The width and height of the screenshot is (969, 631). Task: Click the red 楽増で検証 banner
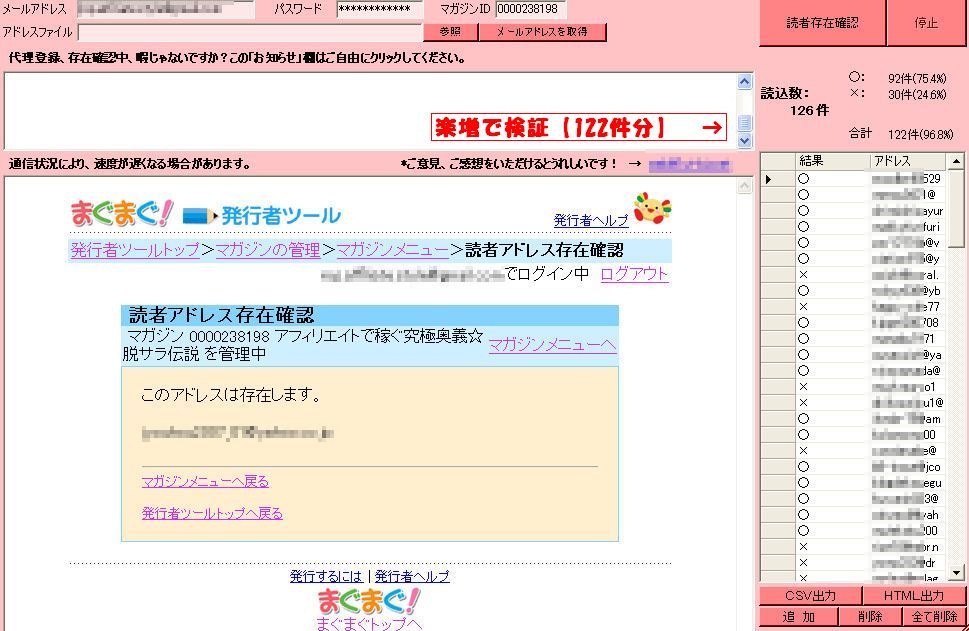tap(578, 127)
